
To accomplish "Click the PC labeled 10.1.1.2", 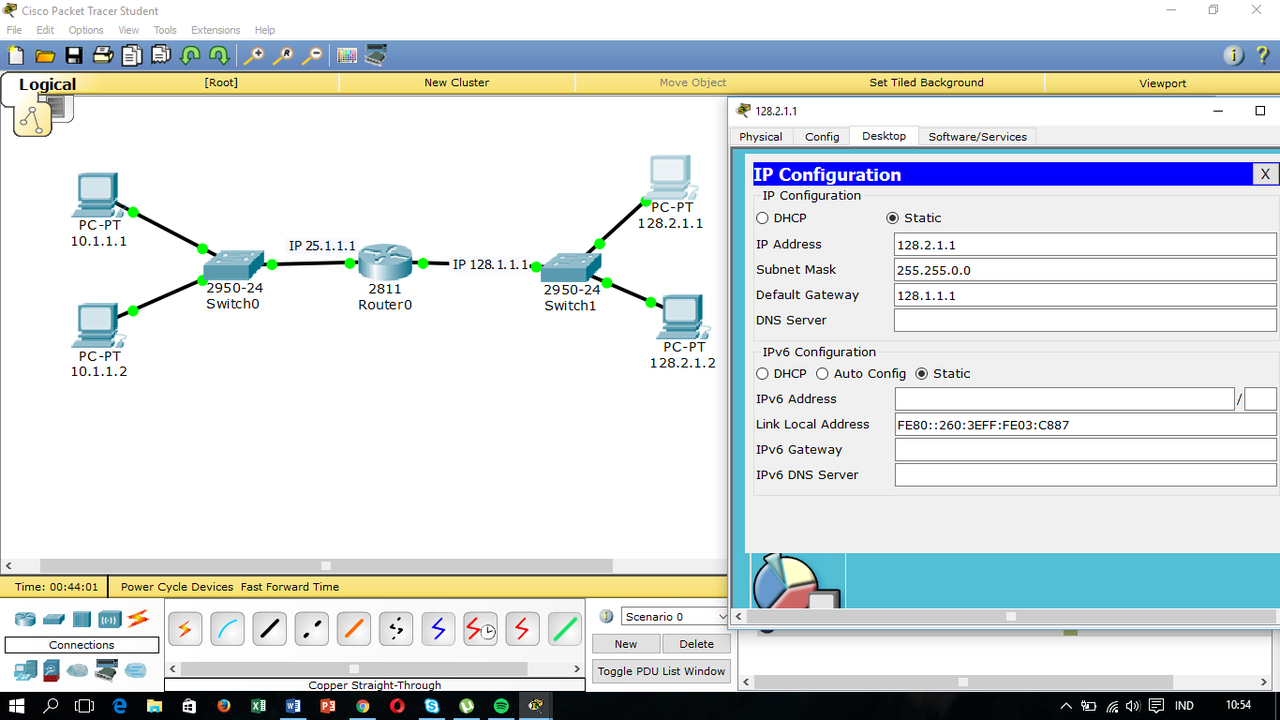I will [x=97, y=325].
